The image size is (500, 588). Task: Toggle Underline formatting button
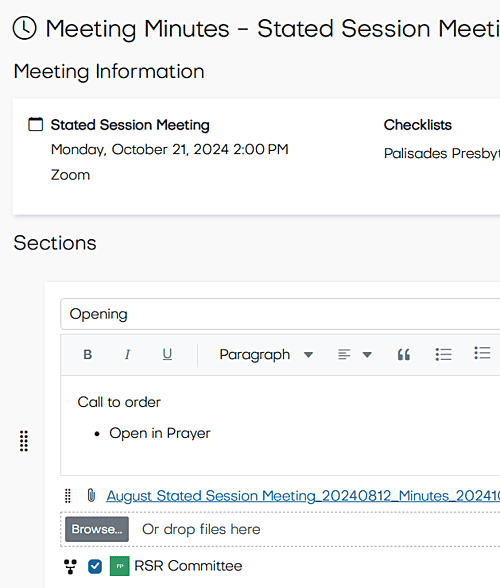(x=167, y=354)
